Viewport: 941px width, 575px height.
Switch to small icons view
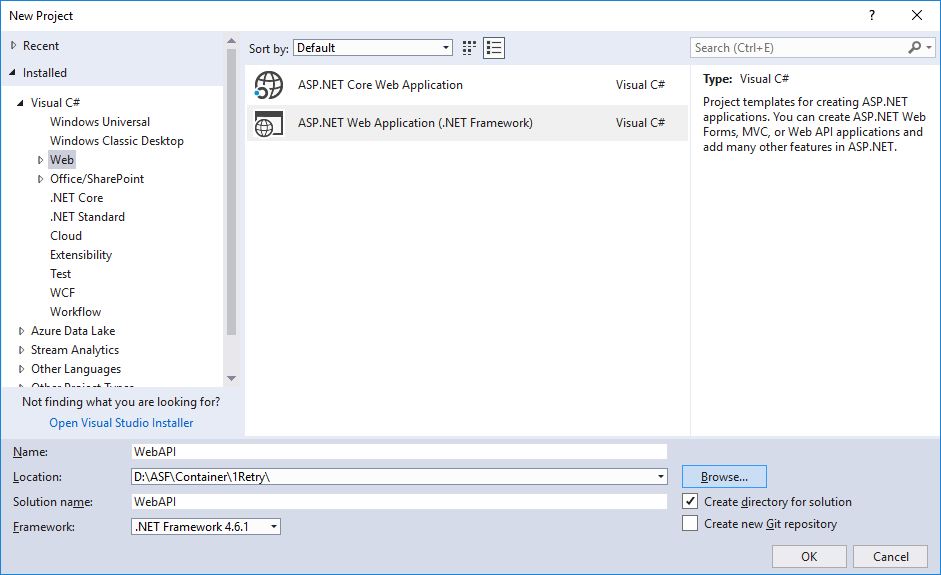469,48
